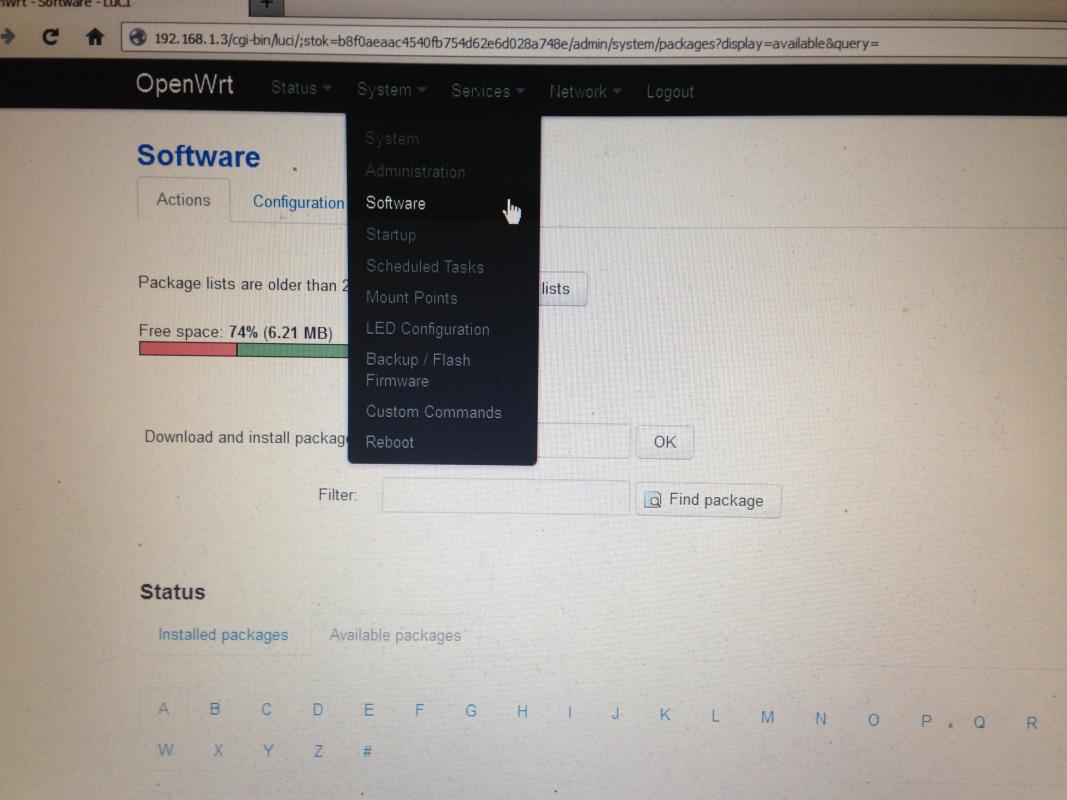Click the Find package button
Image resolution: width=1067 pixels, height=800 pixels.
708,500
